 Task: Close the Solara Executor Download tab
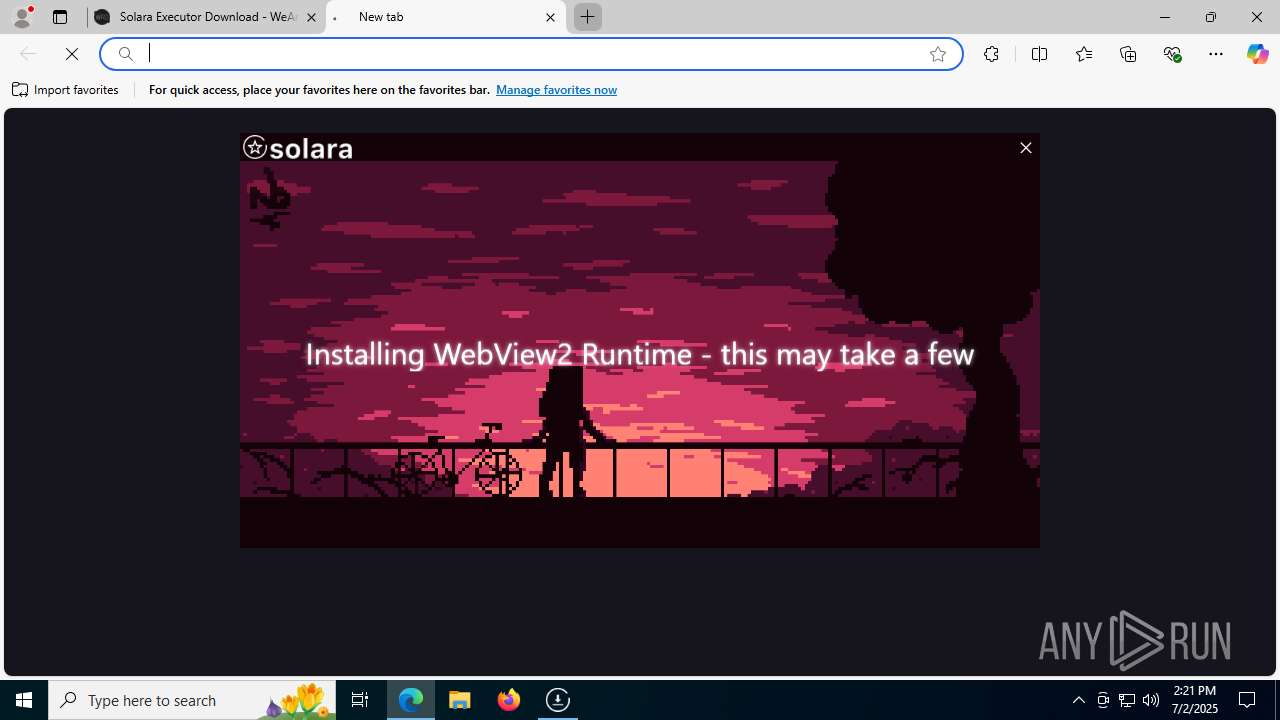311,17
